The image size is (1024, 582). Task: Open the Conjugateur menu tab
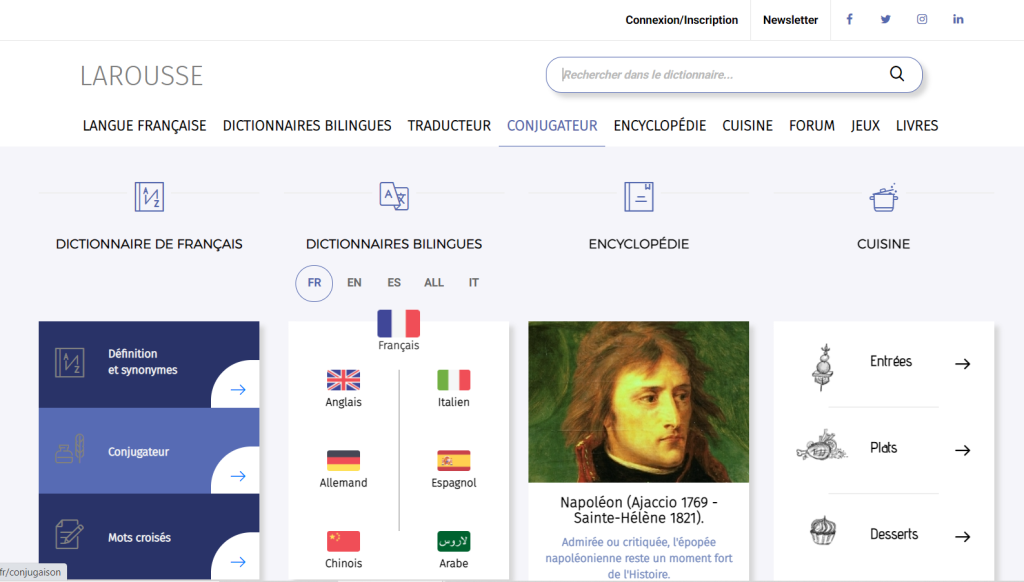point(552,126)
